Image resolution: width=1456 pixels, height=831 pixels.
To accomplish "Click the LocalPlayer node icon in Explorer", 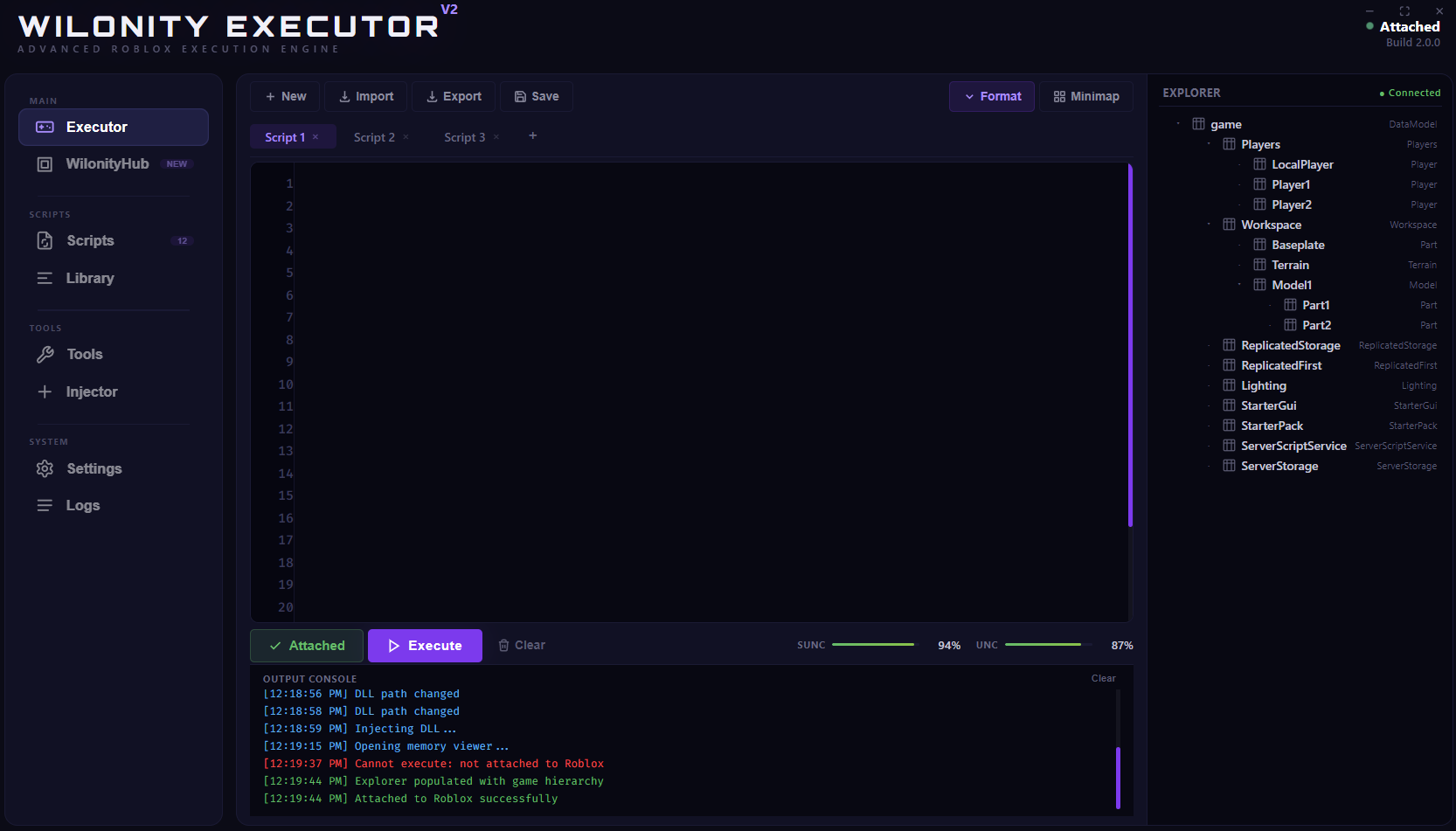I will [1259, 164].
